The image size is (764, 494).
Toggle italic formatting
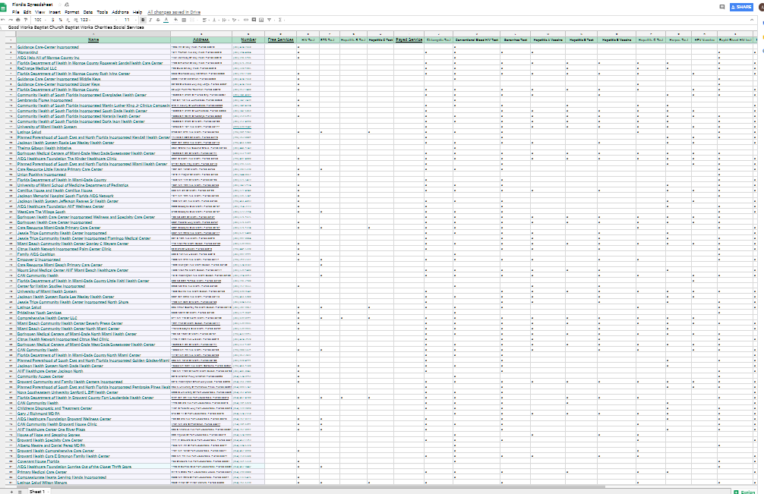tap(150, 20)
